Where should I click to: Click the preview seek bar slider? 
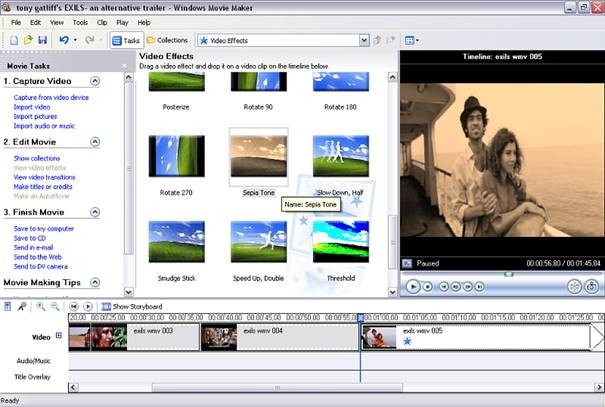(509, 274)
